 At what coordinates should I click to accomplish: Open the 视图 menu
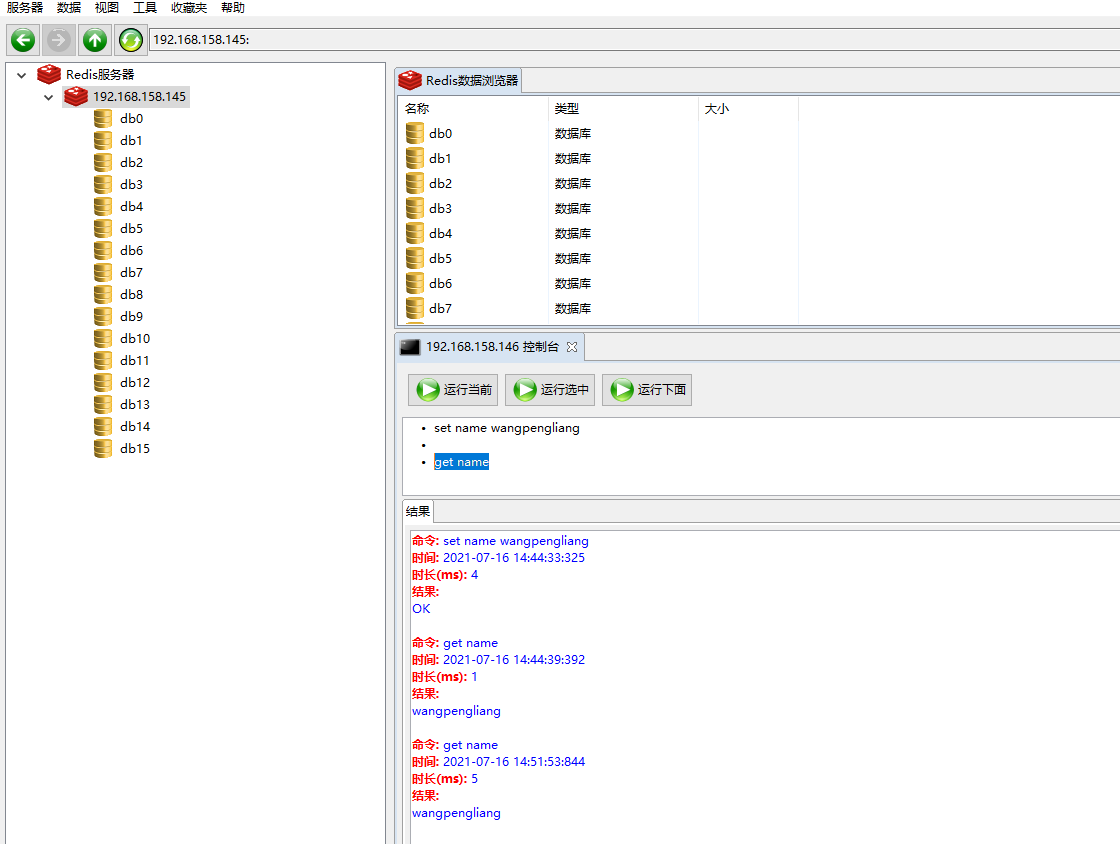(x=106, y=8)
